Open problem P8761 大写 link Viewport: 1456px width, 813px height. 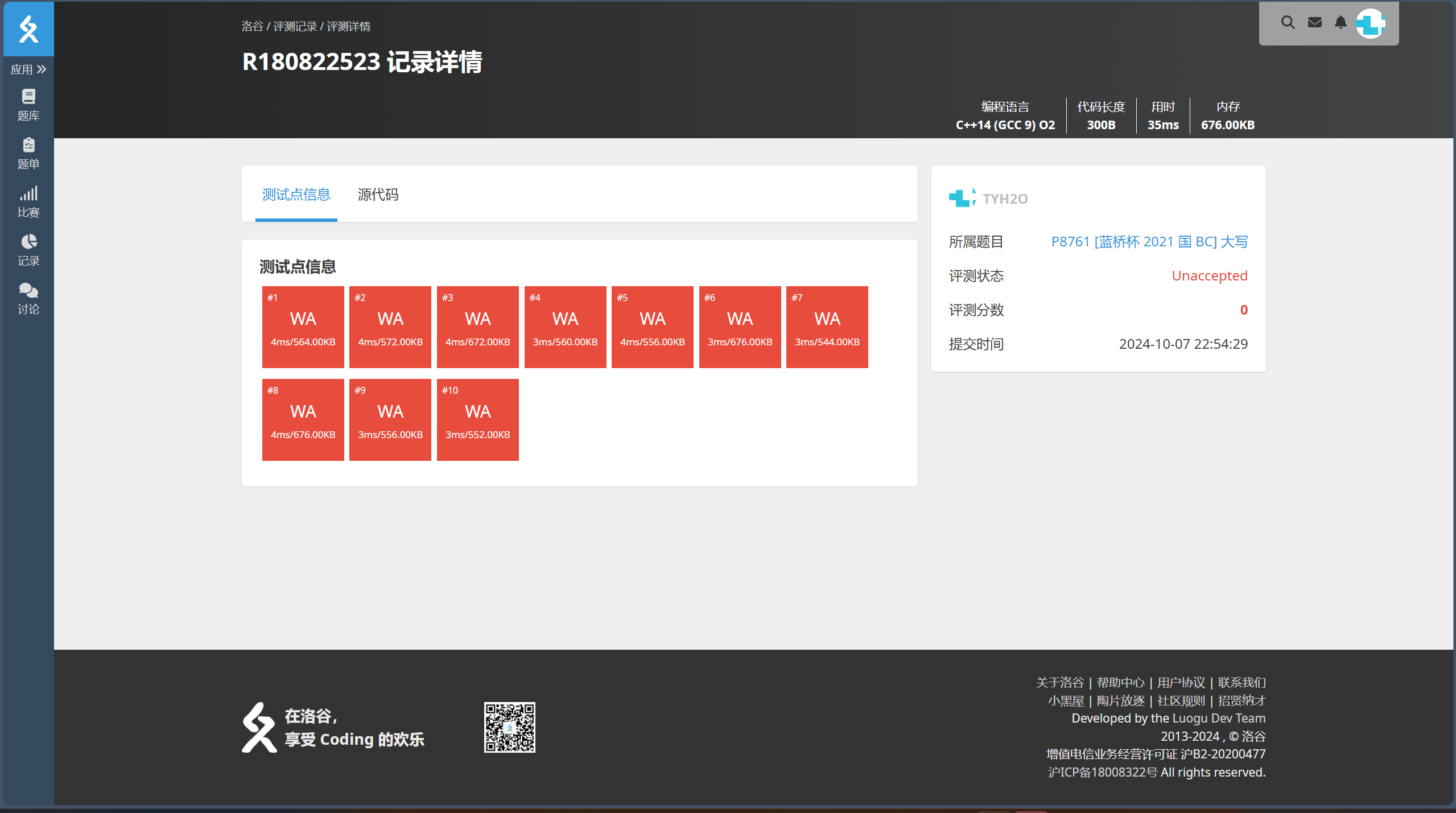click(1149, 242)
